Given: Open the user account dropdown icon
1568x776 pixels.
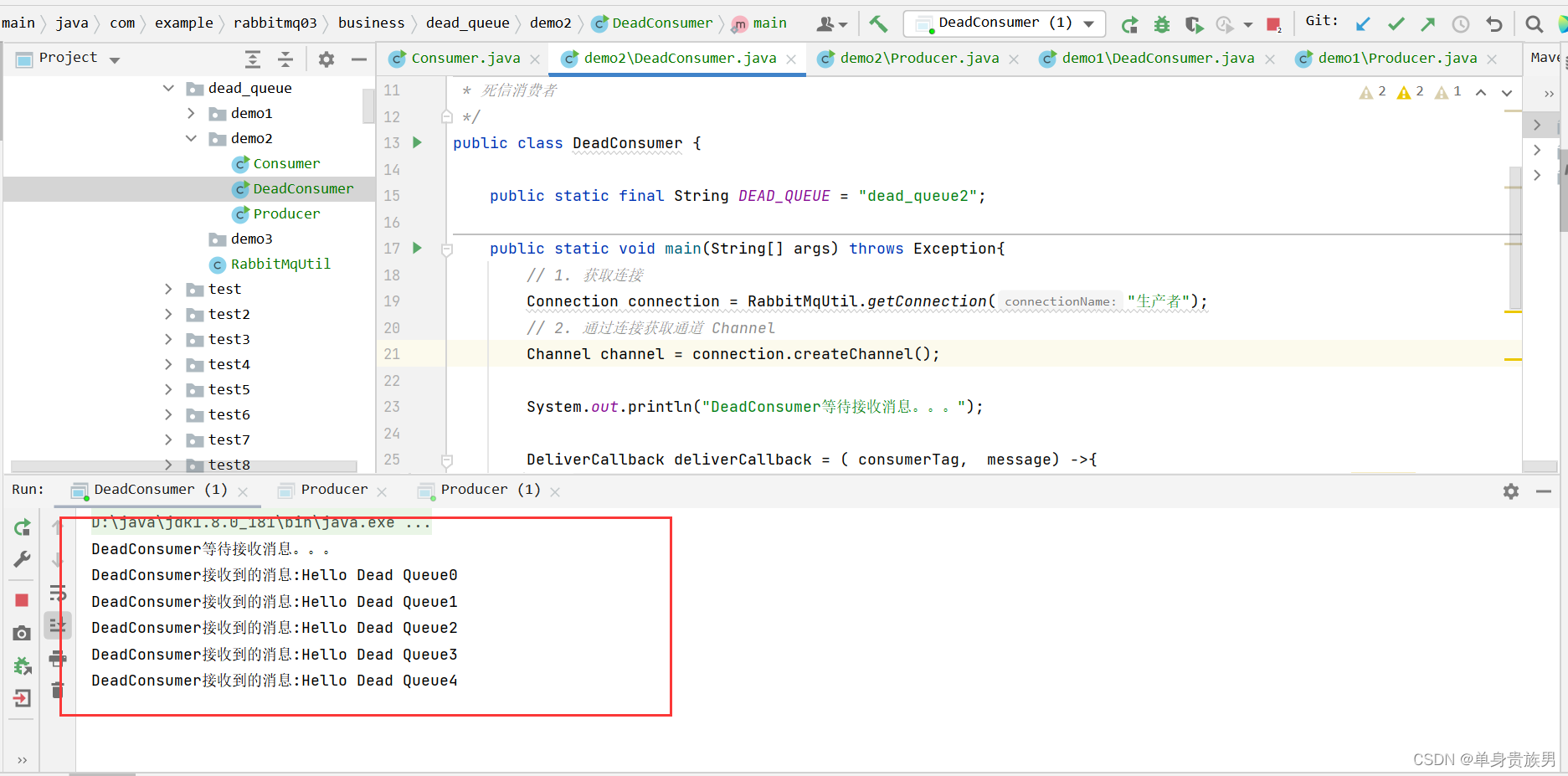Looking at the screenshot, I should [x=832, y=24].
